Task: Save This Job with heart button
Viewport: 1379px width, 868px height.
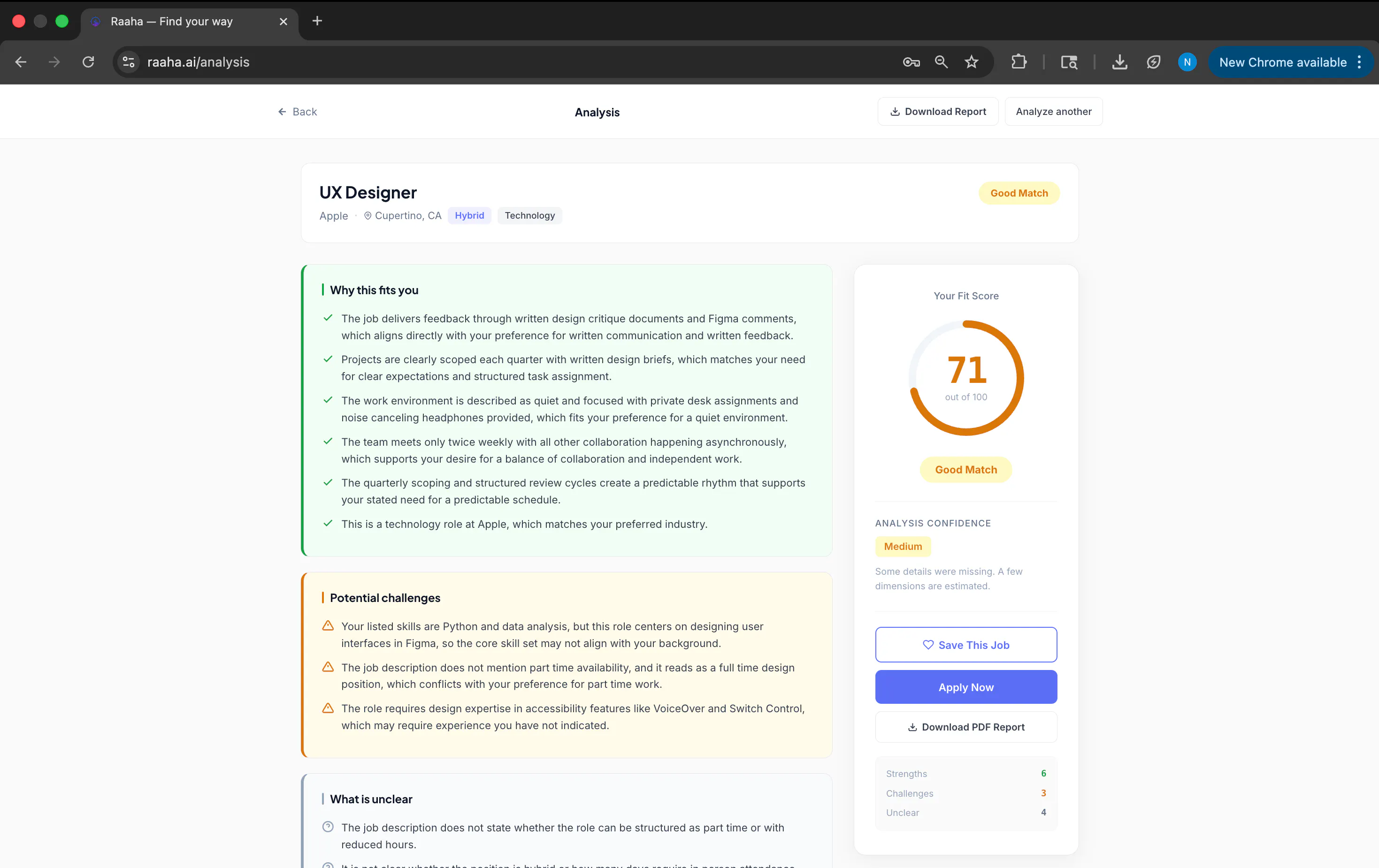Action: pyautogui.click(x=965, y=645)
